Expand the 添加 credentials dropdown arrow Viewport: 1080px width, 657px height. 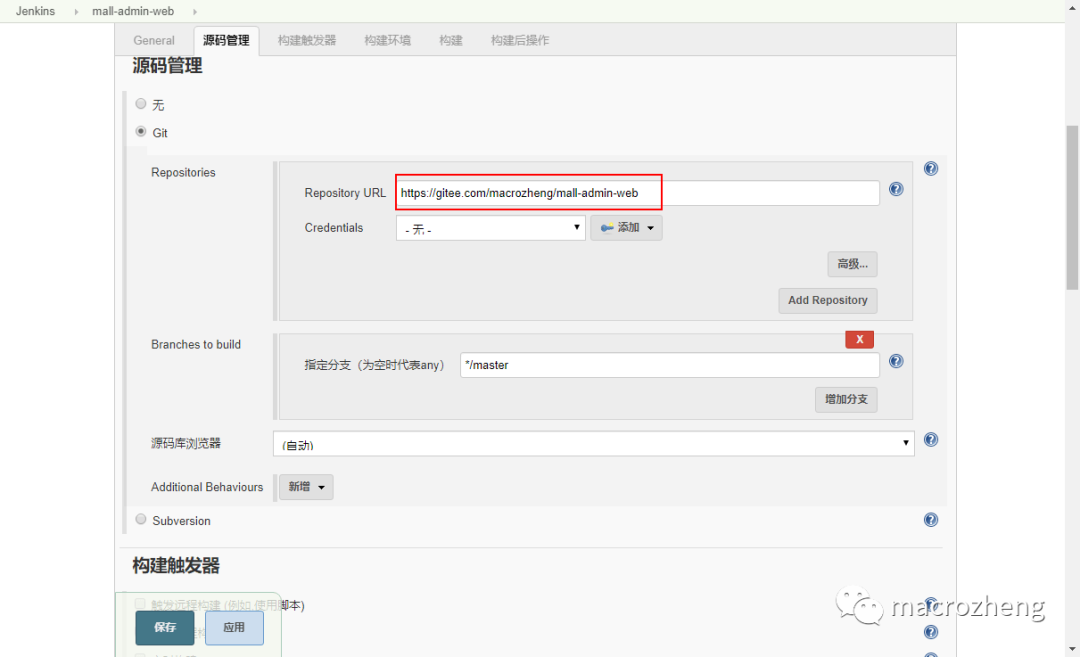tap(650, 228)
